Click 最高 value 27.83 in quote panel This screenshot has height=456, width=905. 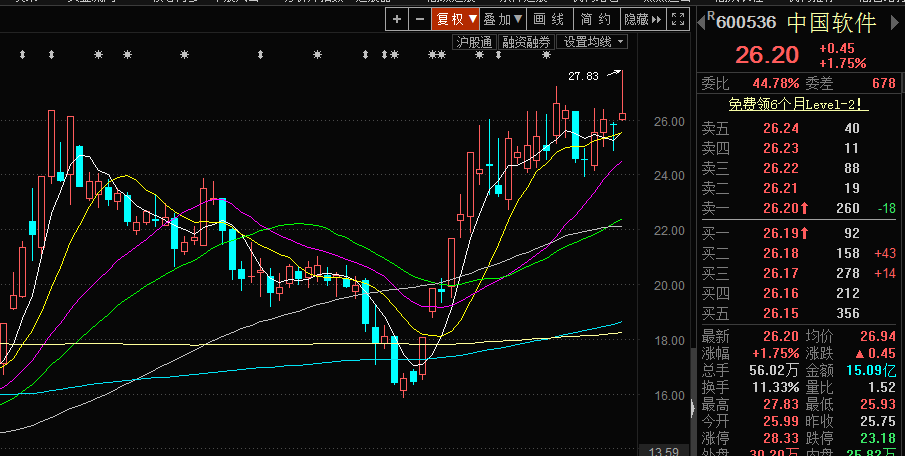coord(781,404)
